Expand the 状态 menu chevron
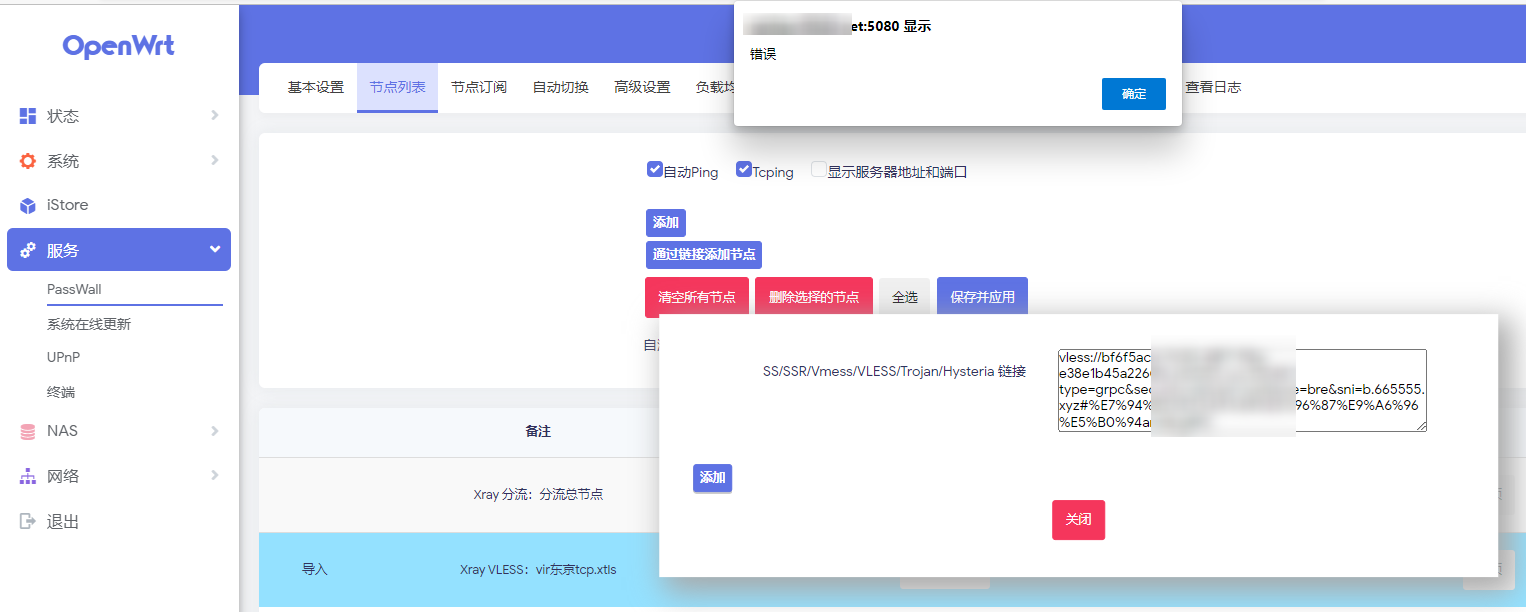The height and width of the screenshot is (612, 1526). [214, 116]
